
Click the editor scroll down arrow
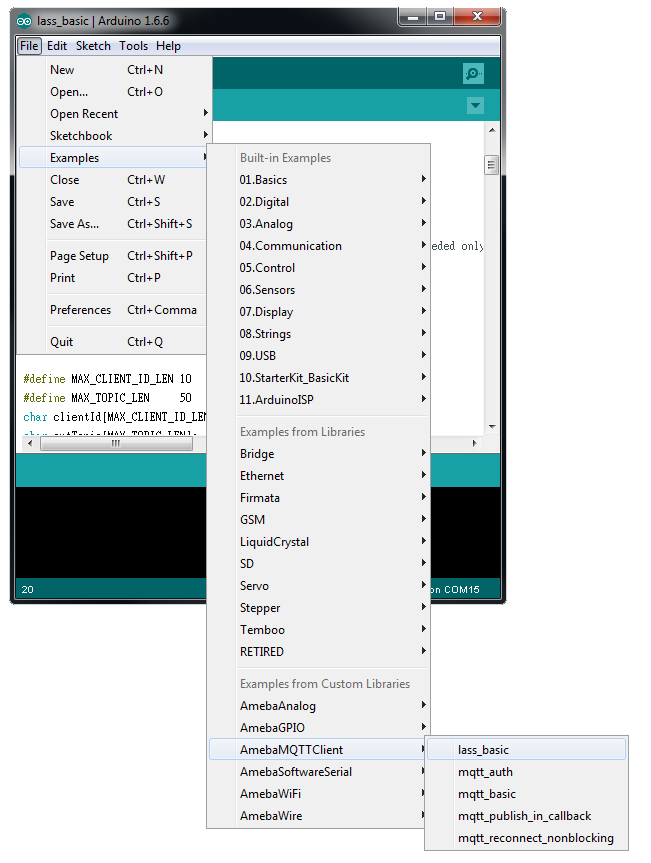492,427
